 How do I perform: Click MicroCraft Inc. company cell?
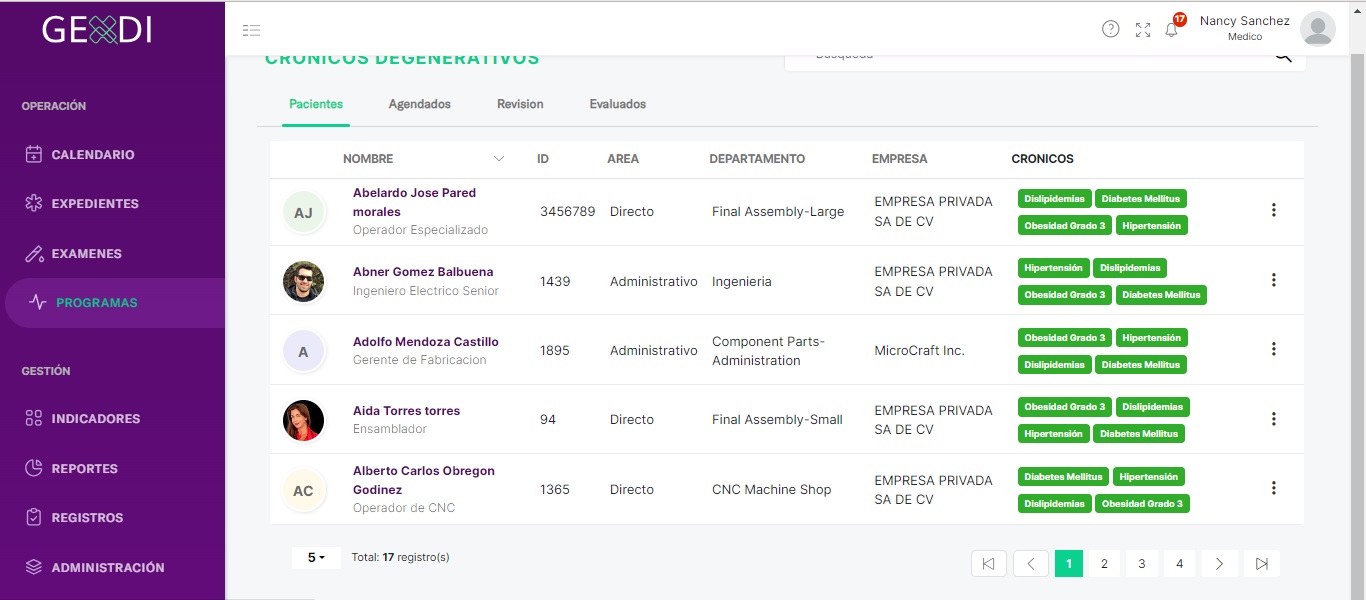920,351
